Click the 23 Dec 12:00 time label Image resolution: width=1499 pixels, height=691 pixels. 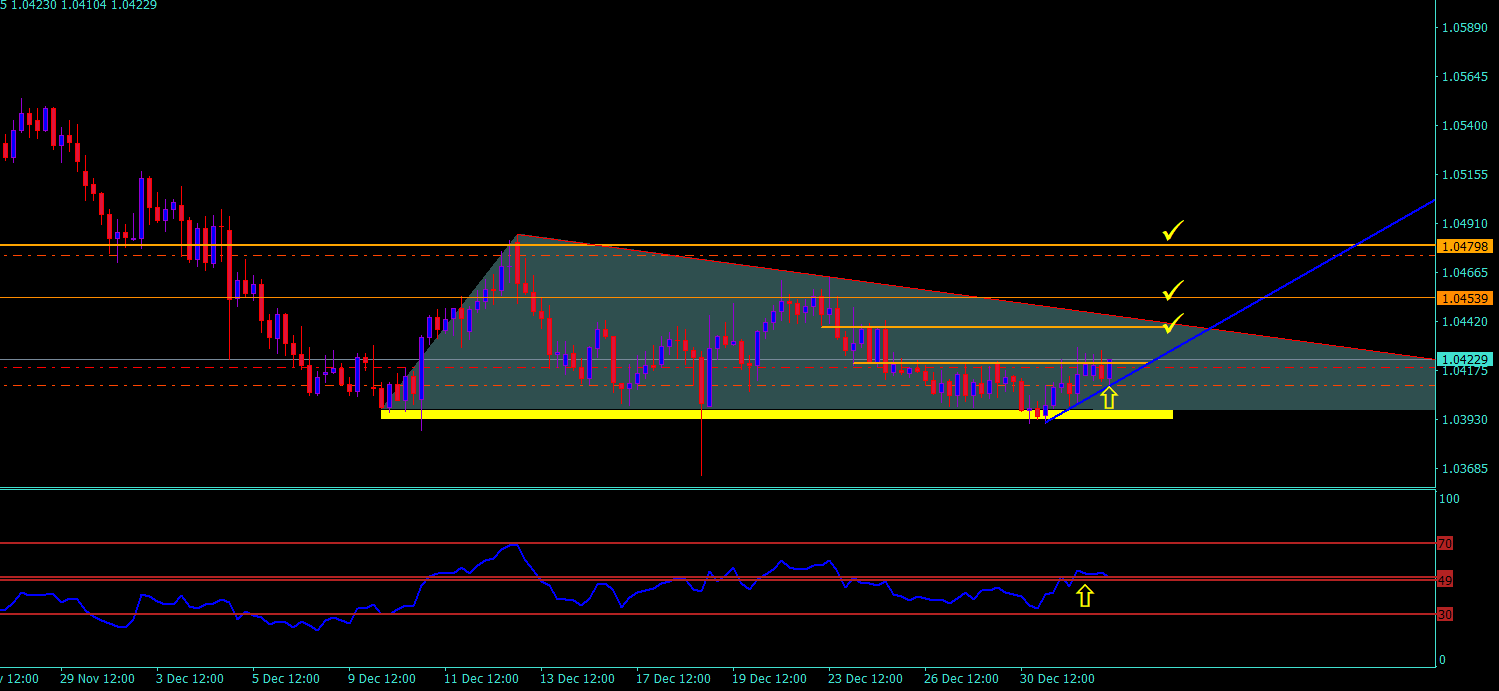865,679
